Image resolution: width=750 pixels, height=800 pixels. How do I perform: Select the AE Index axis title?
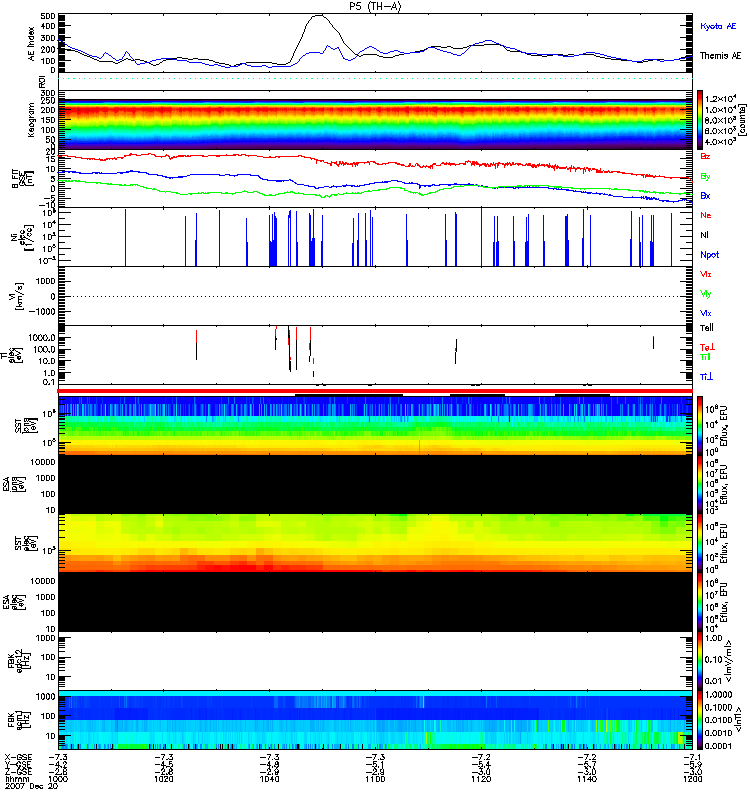[31, 44]
